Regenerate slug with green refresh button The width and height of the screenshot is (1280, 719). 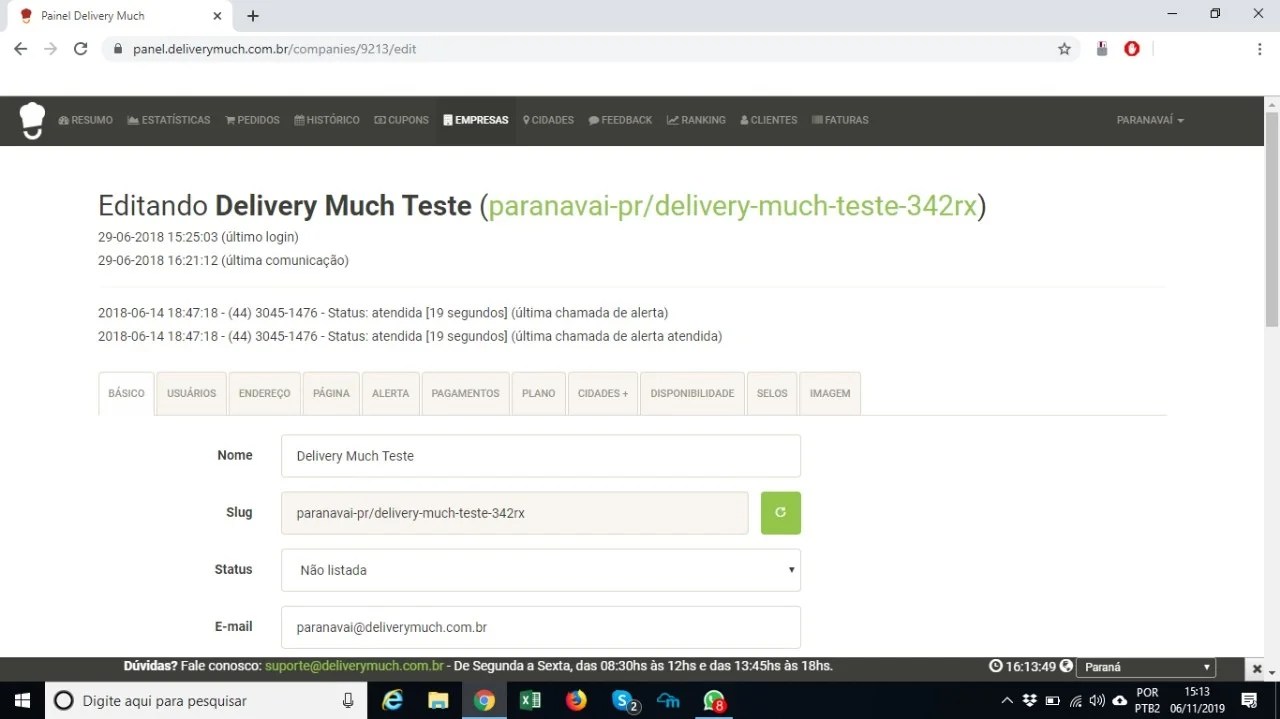pos(781,513)
